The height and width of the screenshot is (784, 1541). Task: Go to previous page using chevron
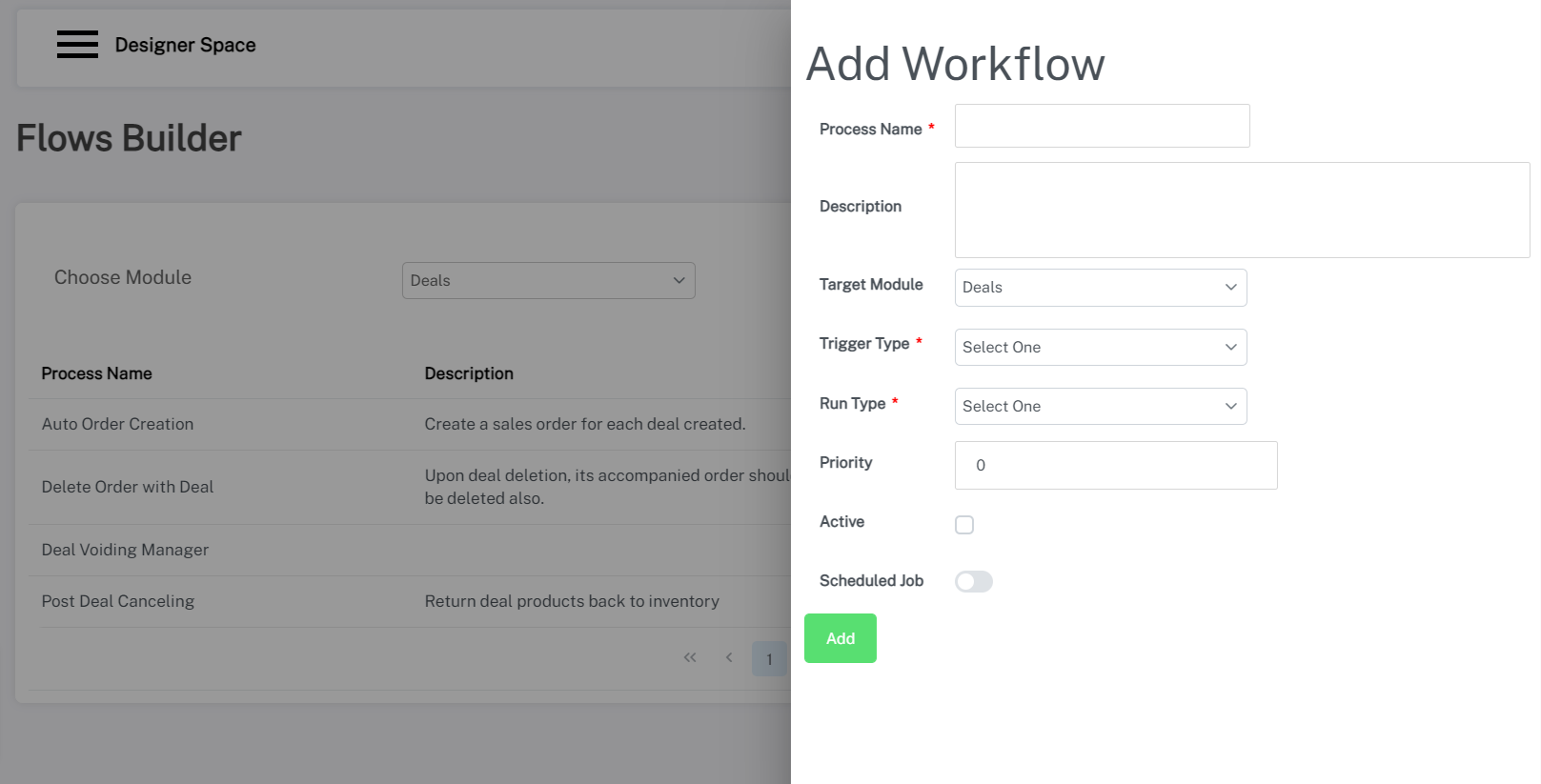[729, 657]
